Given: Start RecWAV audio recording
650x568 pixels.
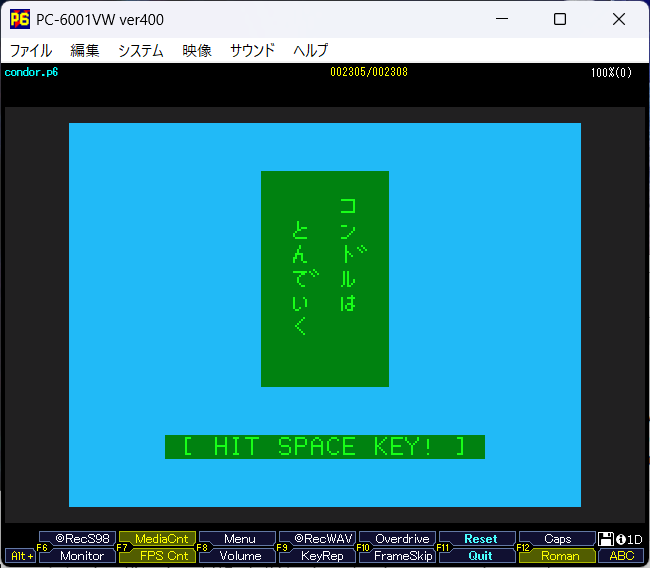Looking at the screenshot, I should 316,539.
